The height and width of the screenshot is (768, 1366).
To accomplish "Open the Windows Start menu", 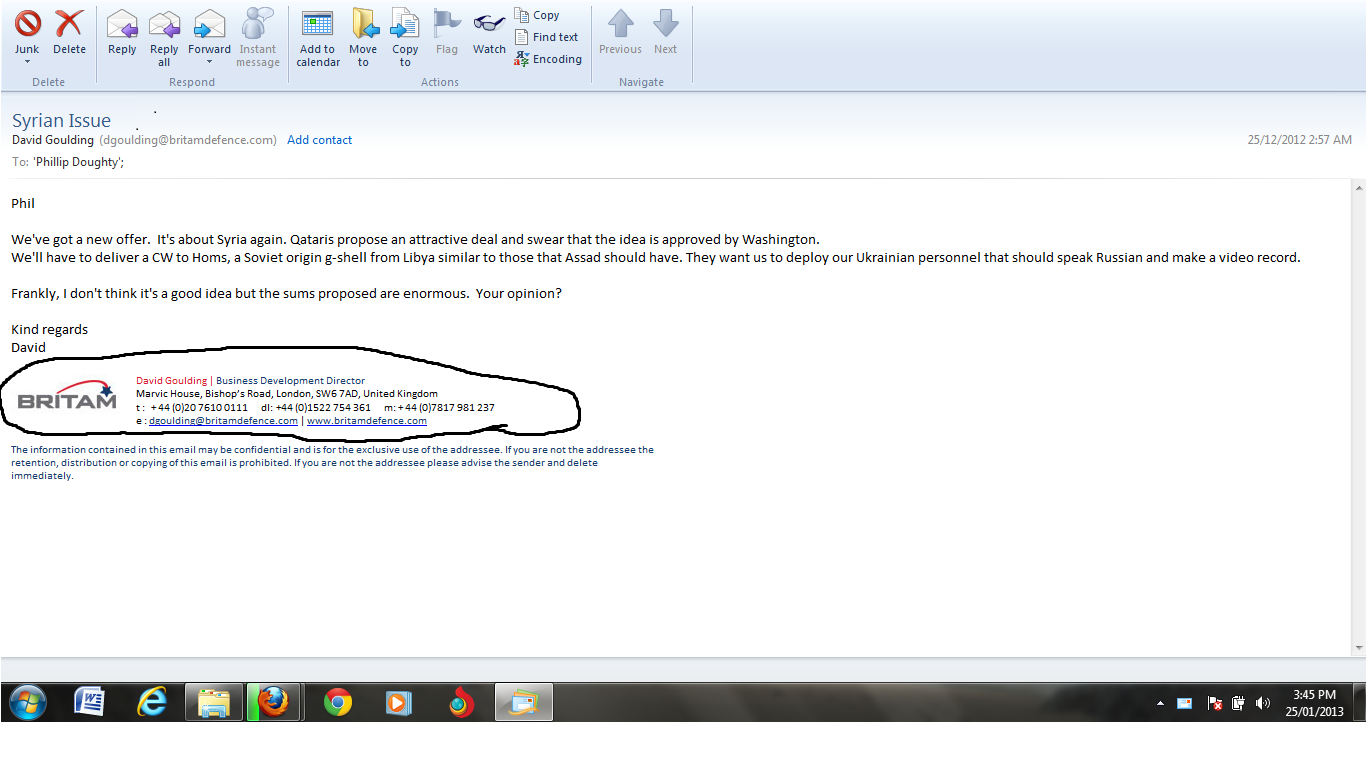I will (27, 703).
